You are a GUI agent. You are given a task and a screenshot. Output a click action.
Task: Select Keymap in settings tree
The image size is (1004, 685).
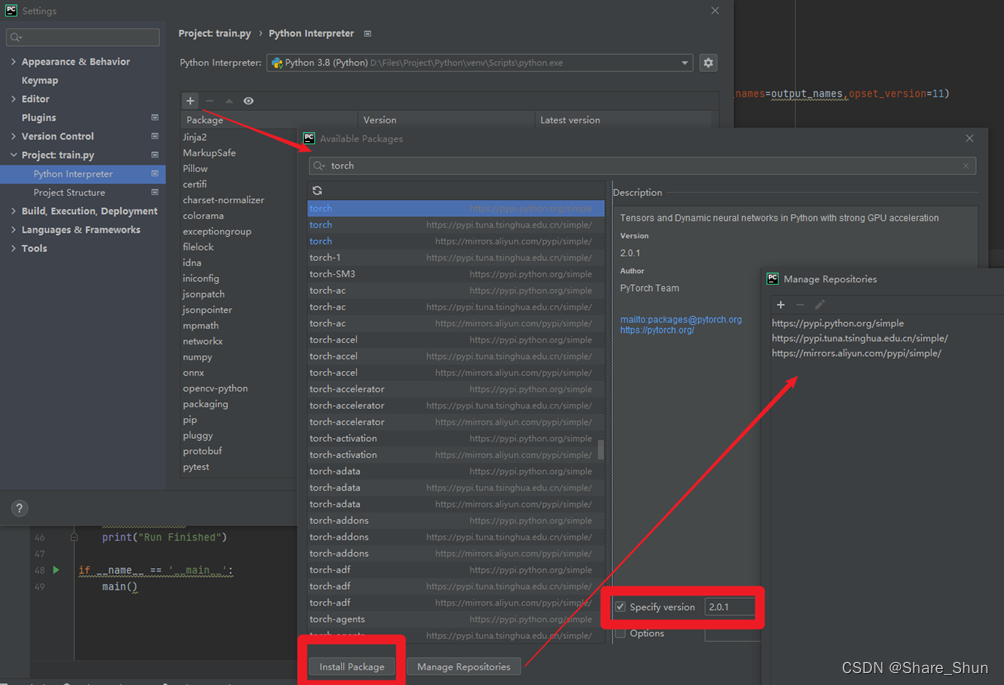[40, 80]
